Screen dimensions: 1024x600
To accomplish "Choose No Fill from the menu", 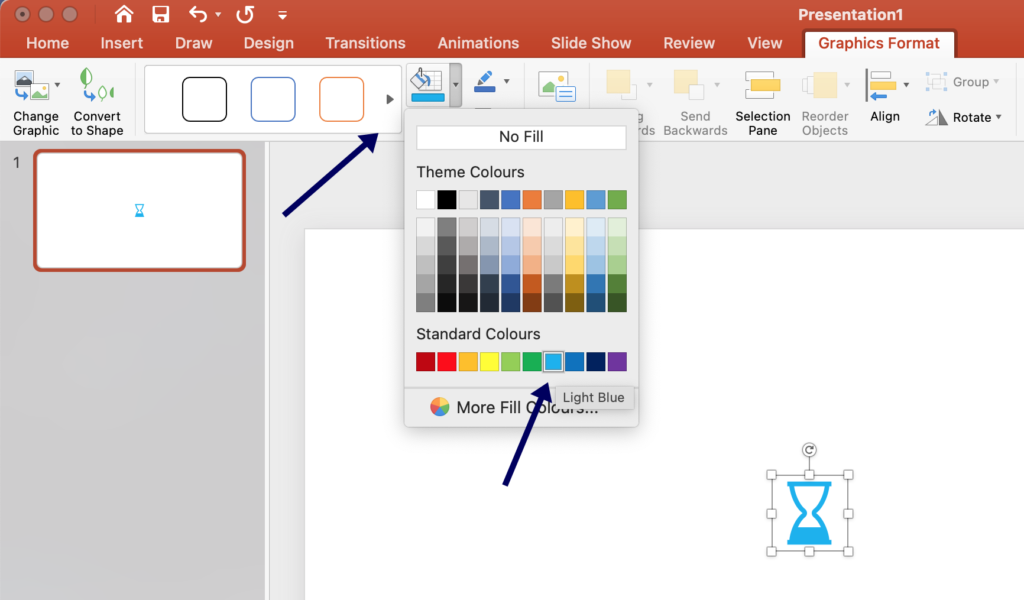I will (520, 136).
